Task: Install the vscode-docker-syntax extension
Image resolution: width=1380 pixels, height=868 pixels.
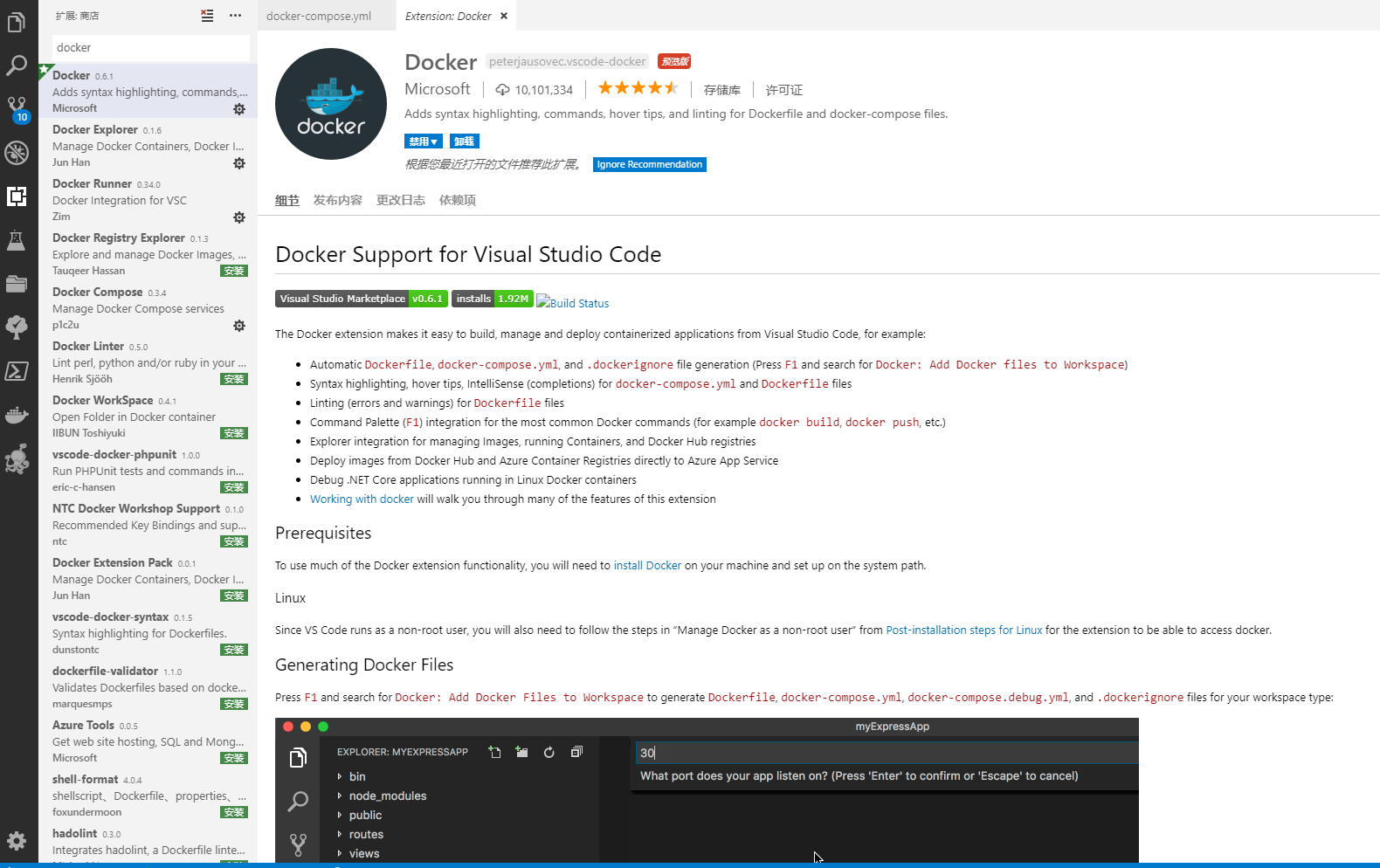Action: click(x=234, y=651)
